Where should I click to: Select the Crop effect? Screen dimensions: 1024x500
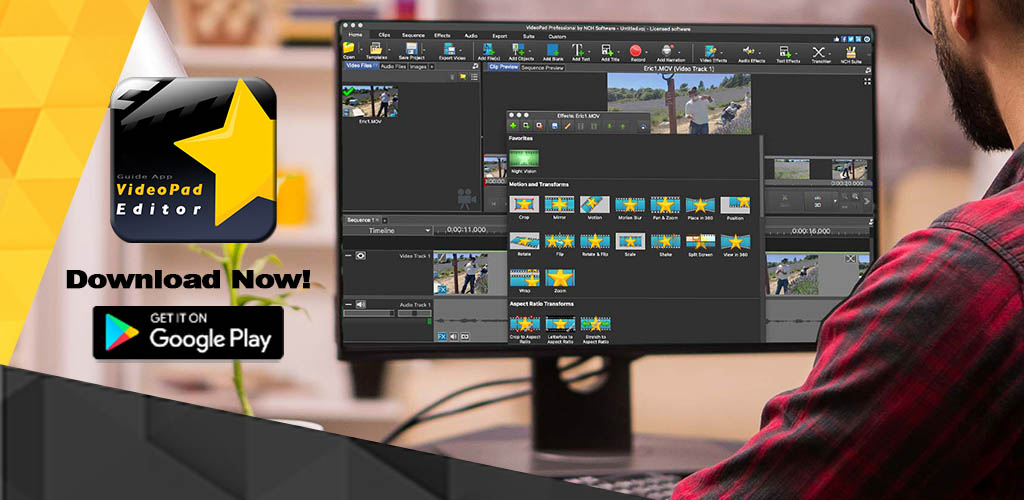(x=524, y=205)
